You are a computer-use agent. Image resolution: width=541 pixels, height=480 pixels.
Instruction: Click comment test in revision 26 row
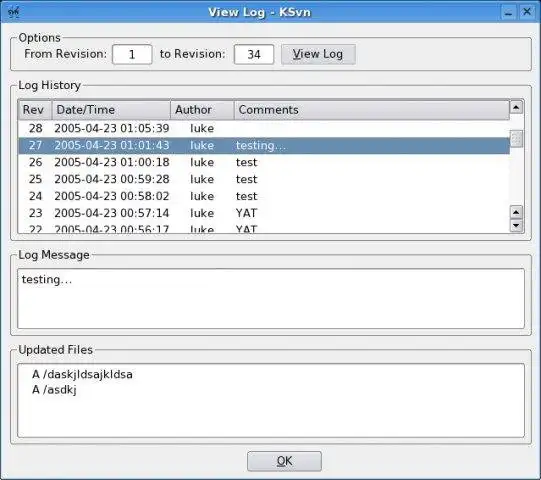[247, 162]
